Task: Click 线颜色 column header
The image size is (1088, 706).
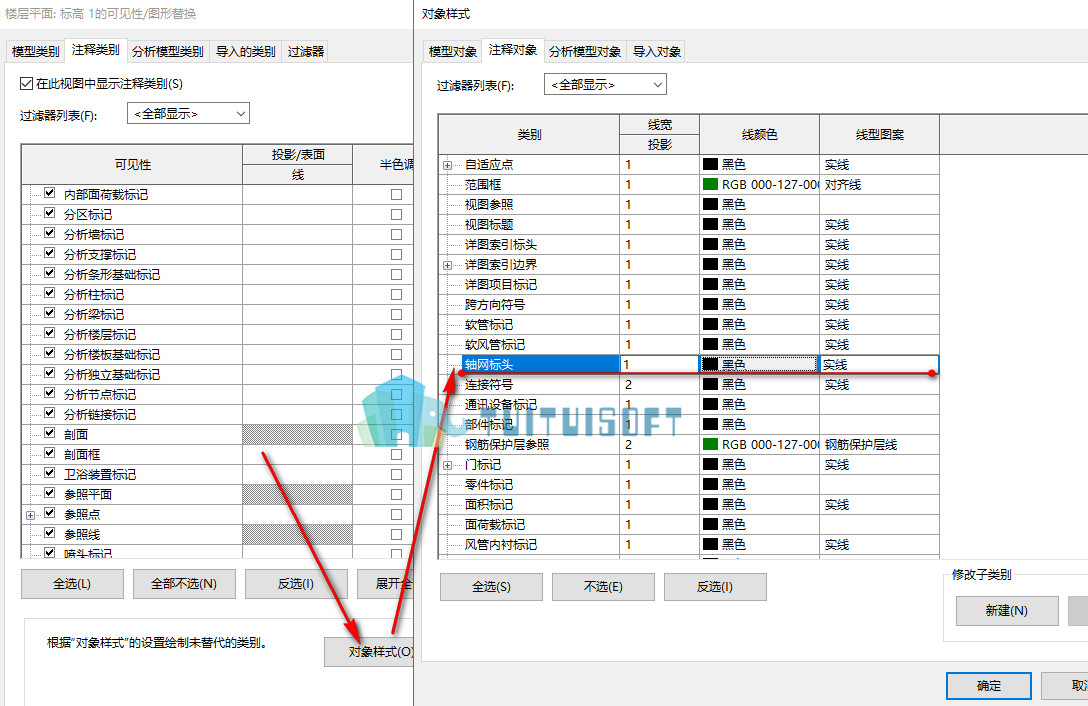Action: click(x=760, y=135)
